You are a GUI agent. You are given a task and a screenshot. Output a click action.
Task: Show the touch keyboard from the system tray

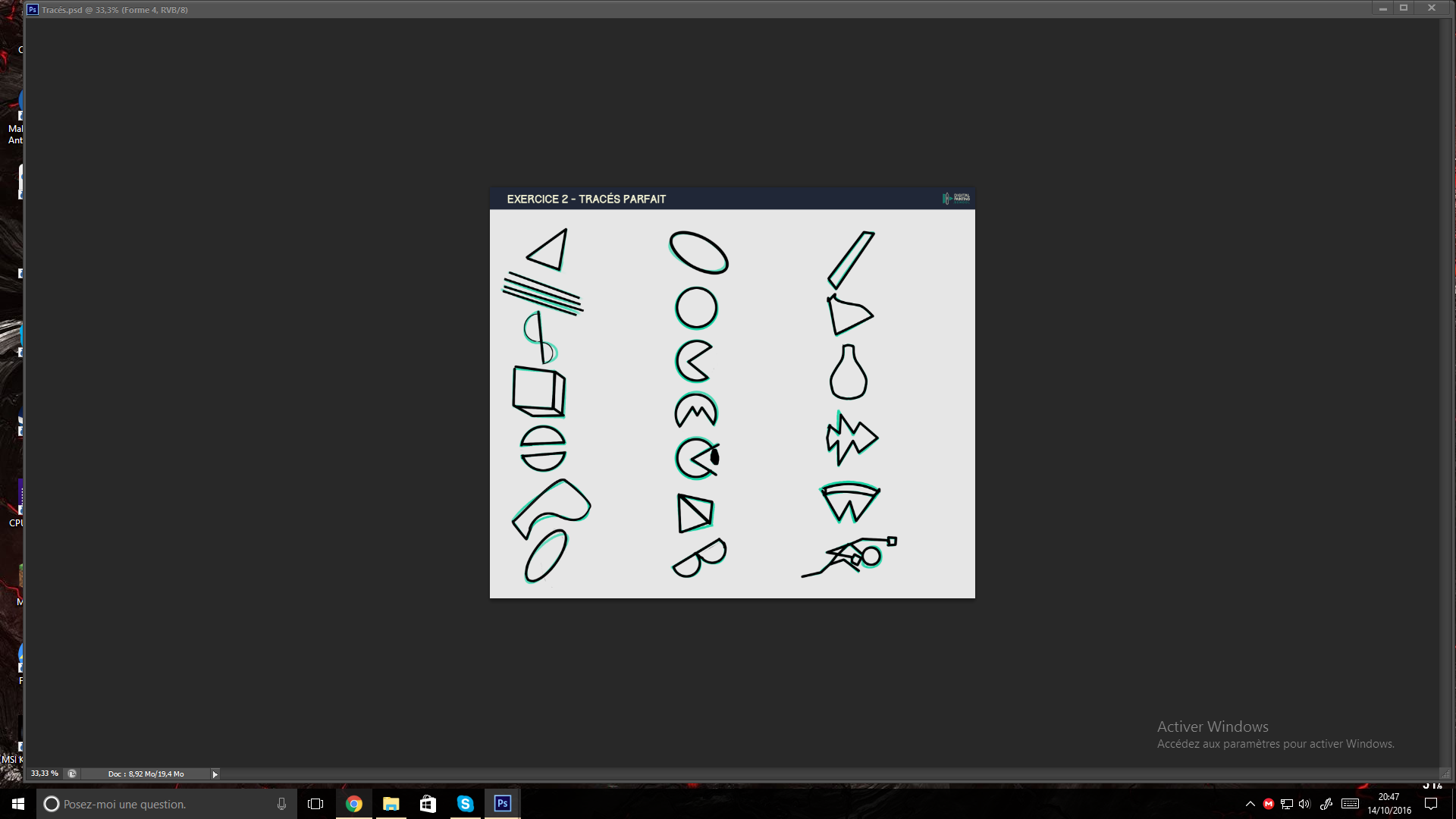tap(1348, 804)
